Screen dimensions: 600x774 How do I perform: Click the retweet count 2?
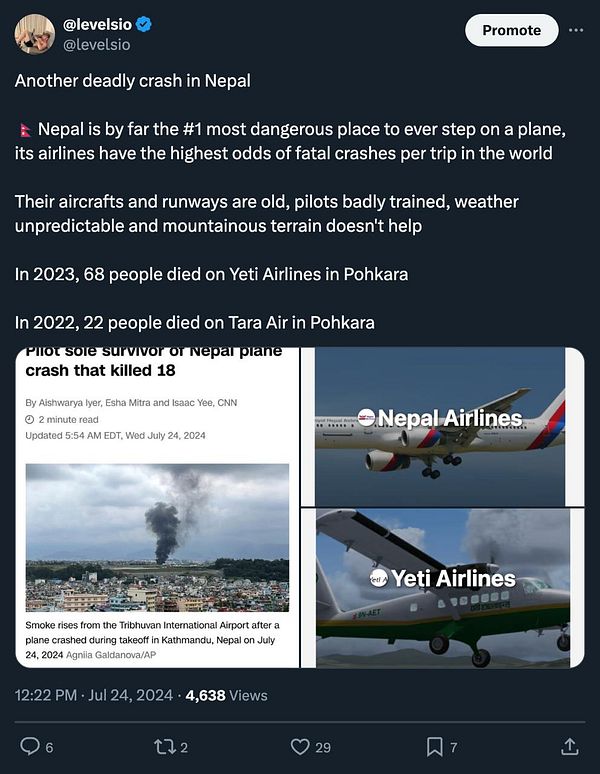click(183, 747)
